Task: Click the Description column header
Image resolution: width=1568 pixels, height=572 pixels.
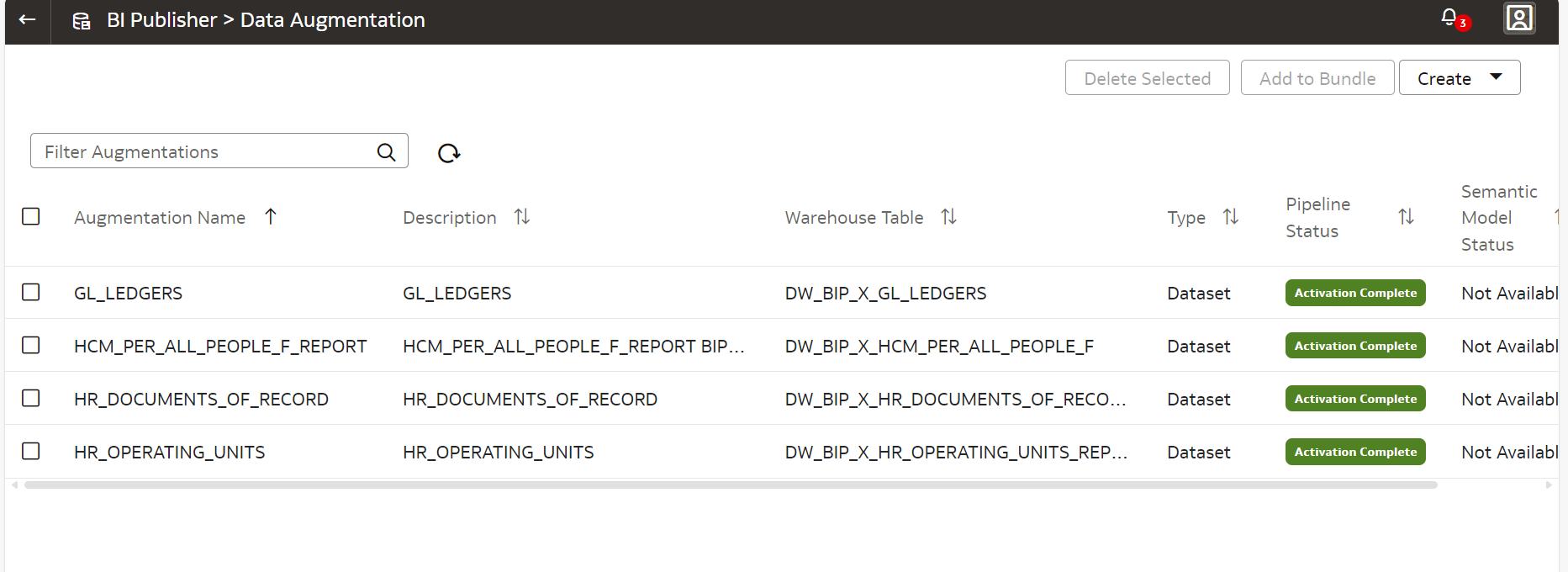Action: [450, 218]
